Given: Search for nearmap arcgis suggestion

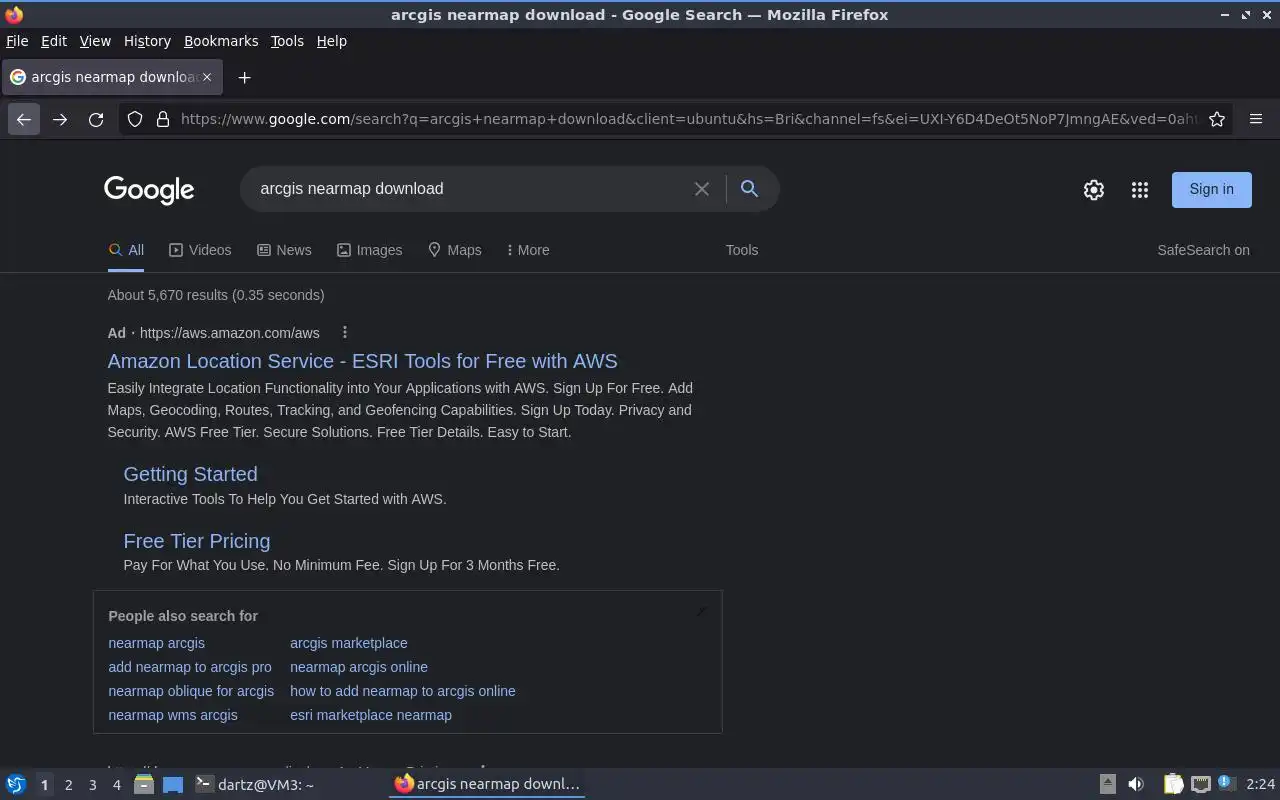Looking at the screenshot, I should point(156,643).
